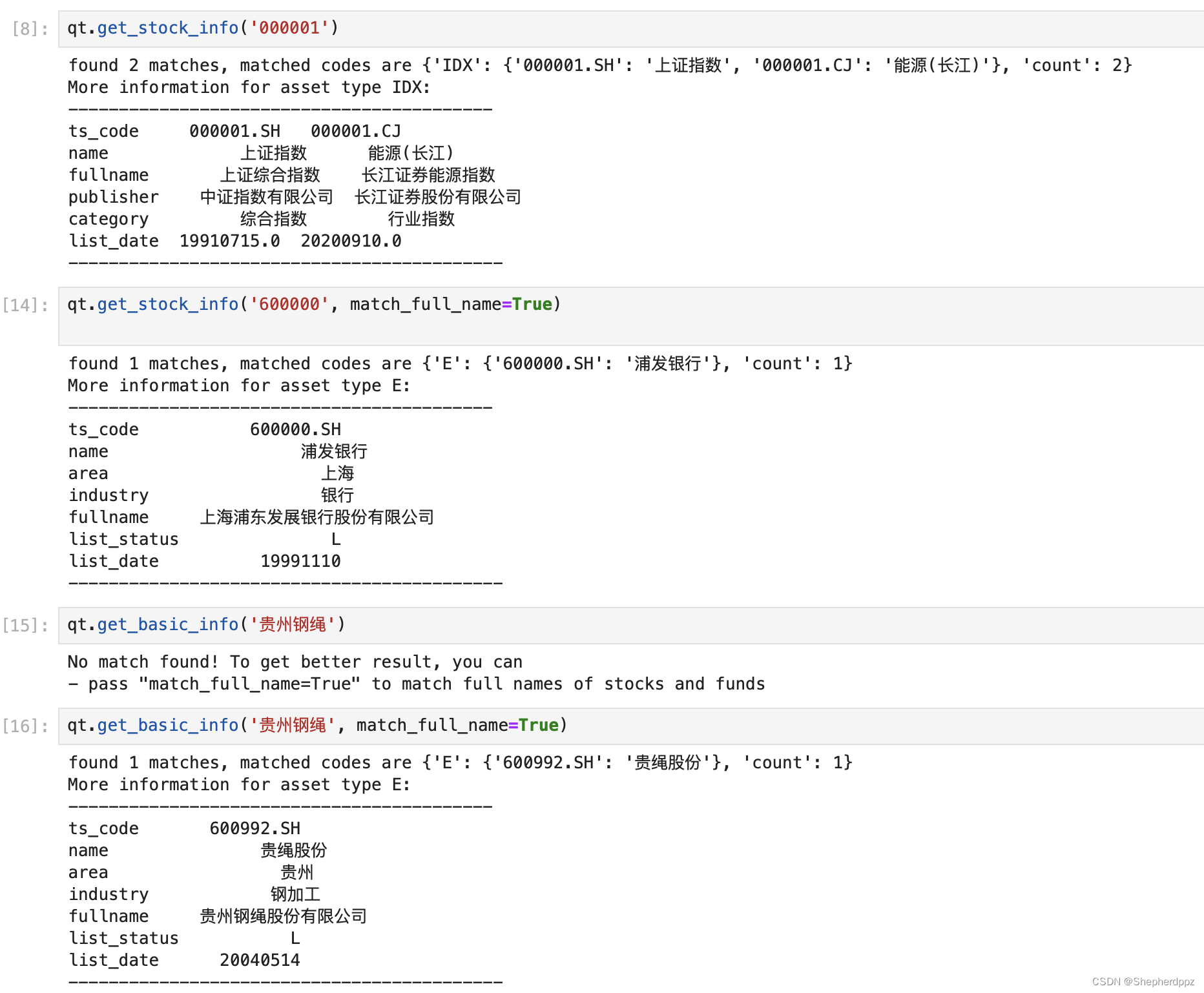Image resolution: width=1204 pixels, height=993 pixels.
Task: Click 'found 2 matches' output line
Action: point(600,66)
